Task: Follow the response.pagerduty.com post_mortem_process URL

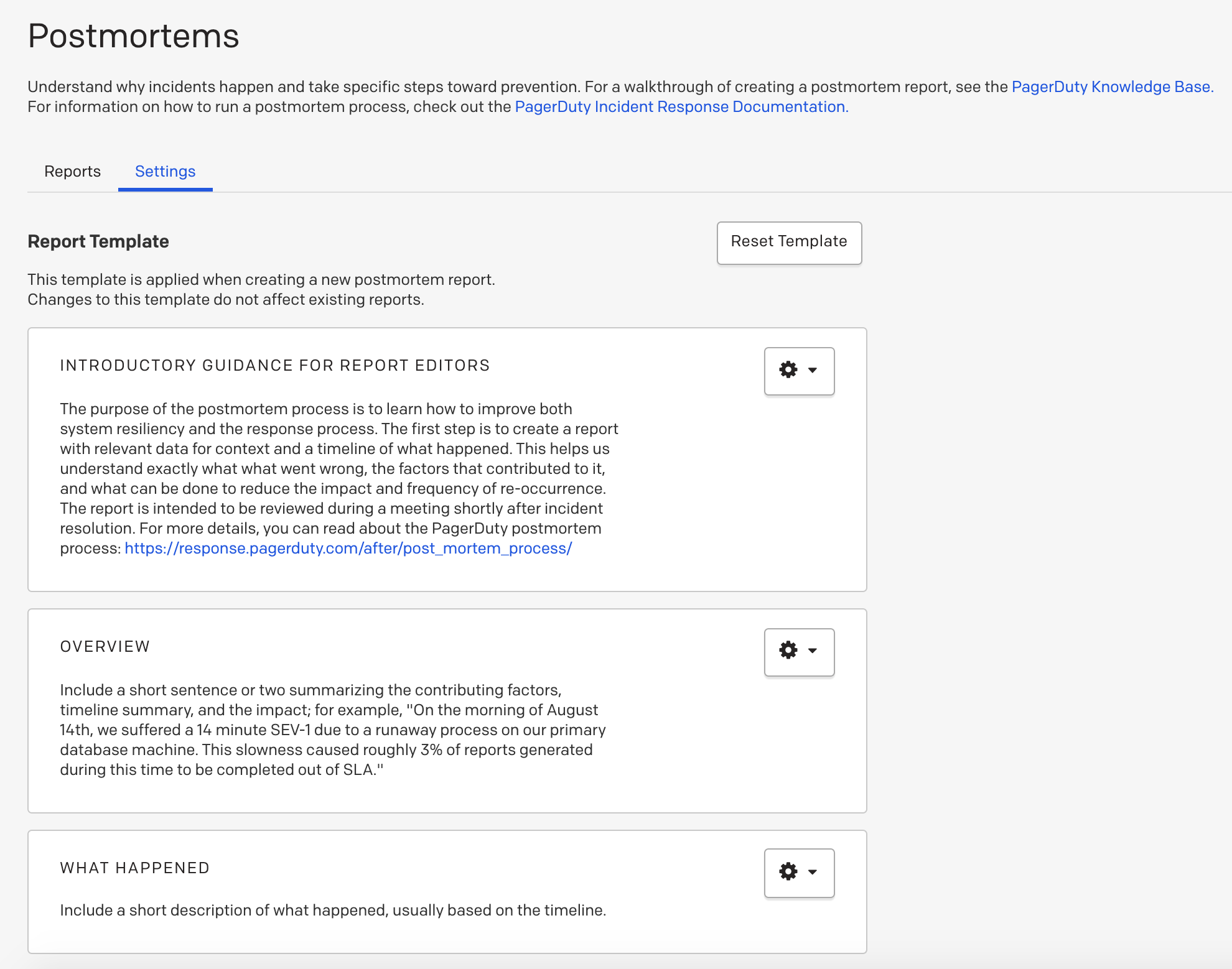Action: pyautogui.click(x=348, y=549)
